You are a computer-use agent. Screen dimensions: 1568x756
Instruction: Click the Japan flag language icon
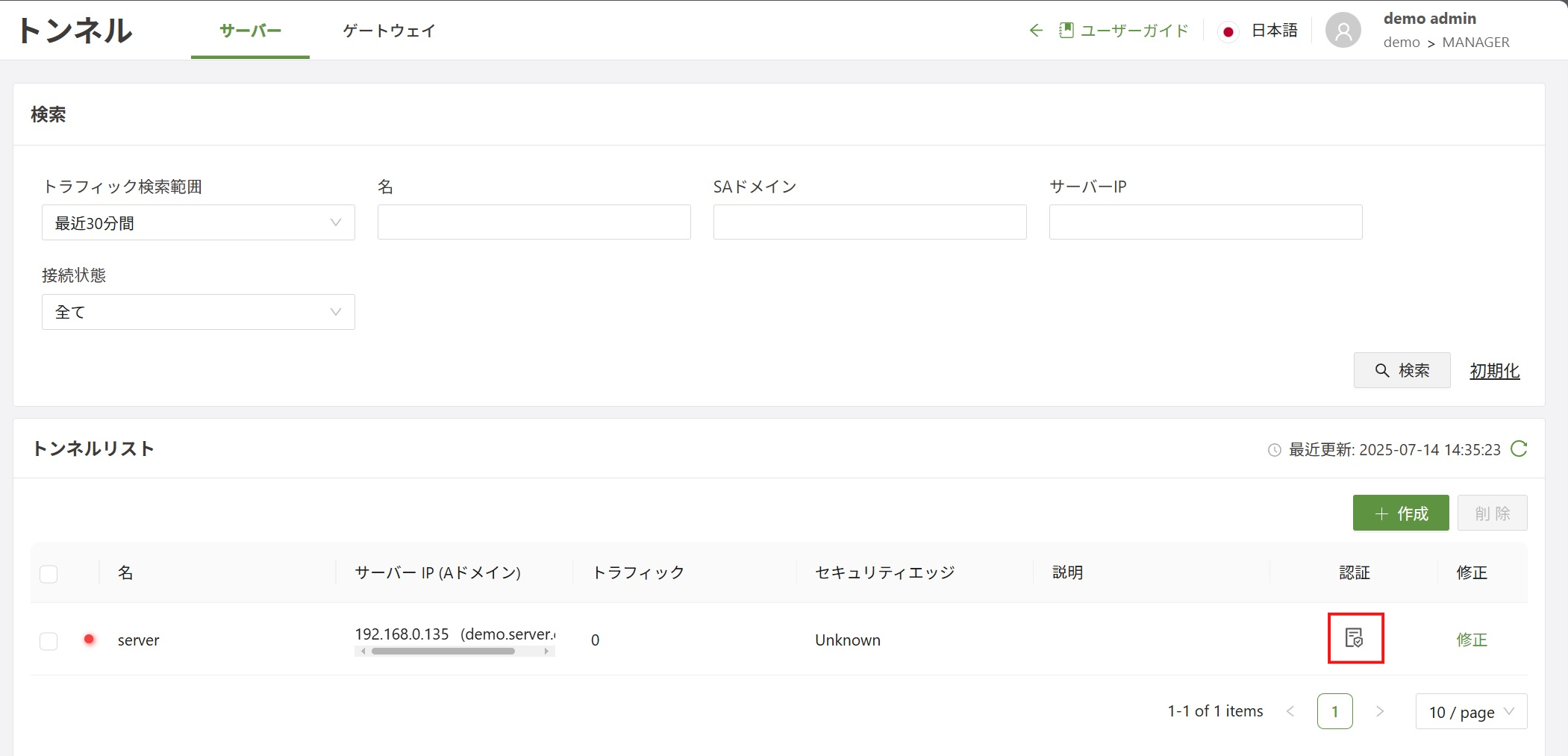(x=1228, y=31)
